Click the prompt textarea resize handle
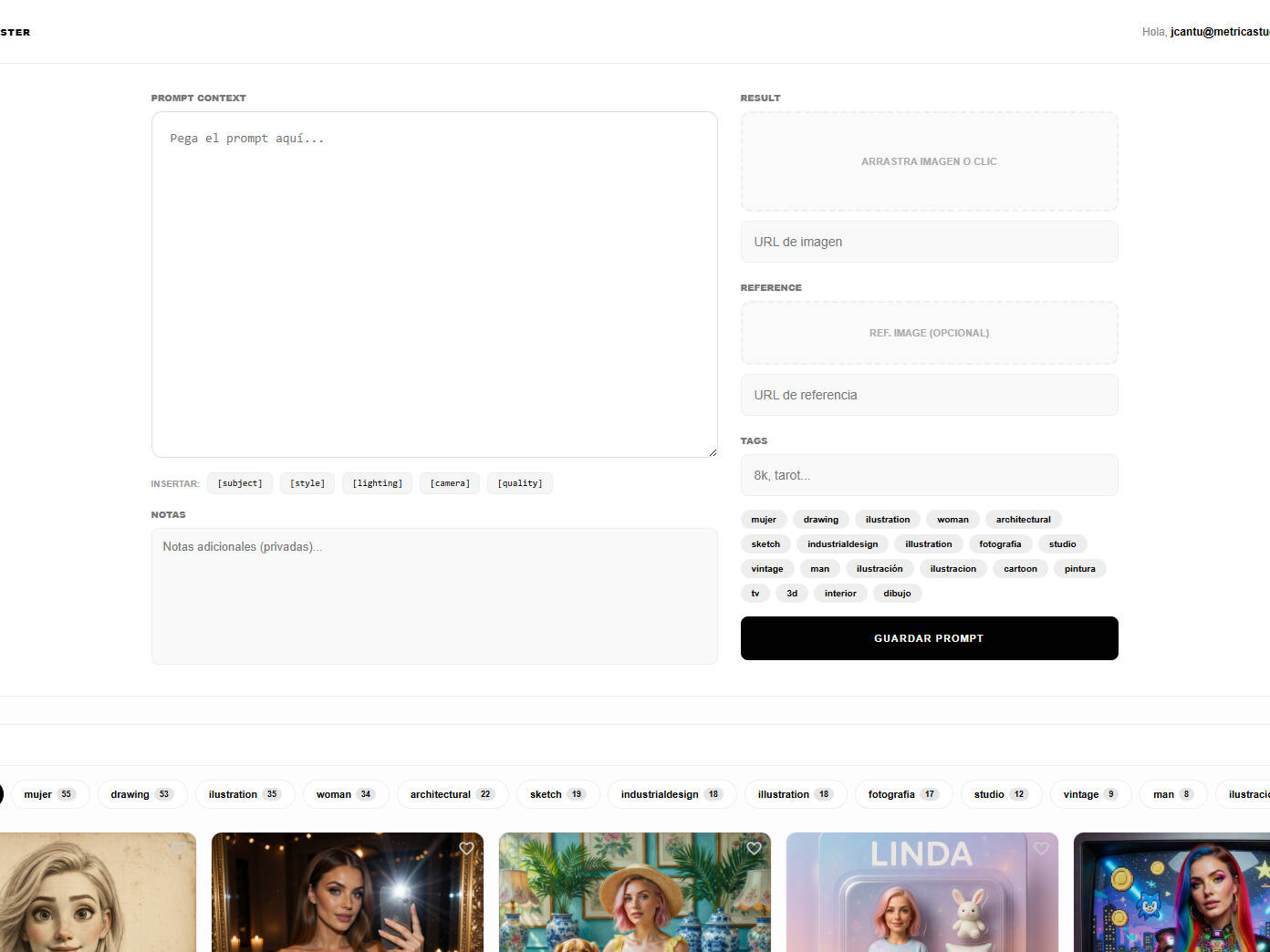Viewport: 1270px width, 952px height. 712,451
